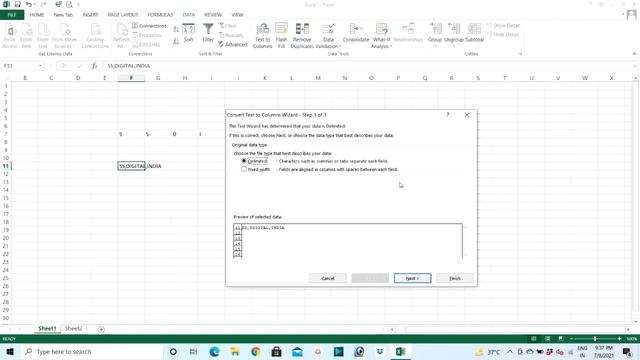Switch to the VIEW tab
This screenshot has width=640, height=360.
237,15
